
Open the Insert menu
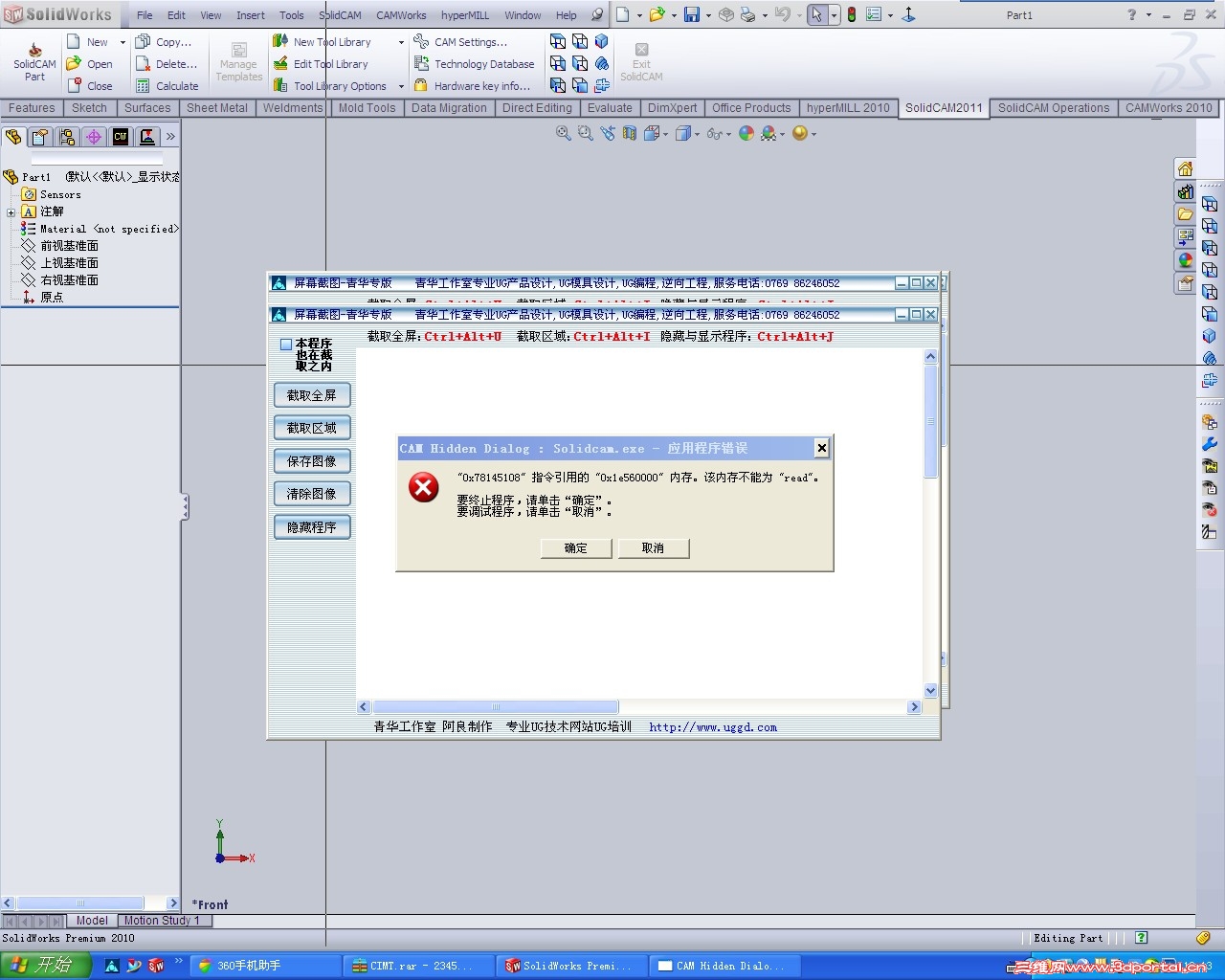[x=251, y=15]
